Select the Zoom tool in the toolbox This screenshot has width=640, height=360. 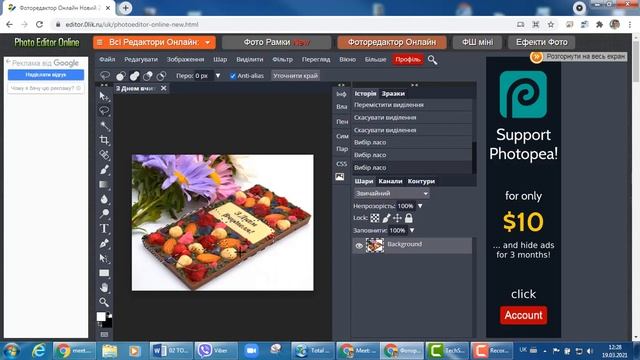tap(104, 302)
